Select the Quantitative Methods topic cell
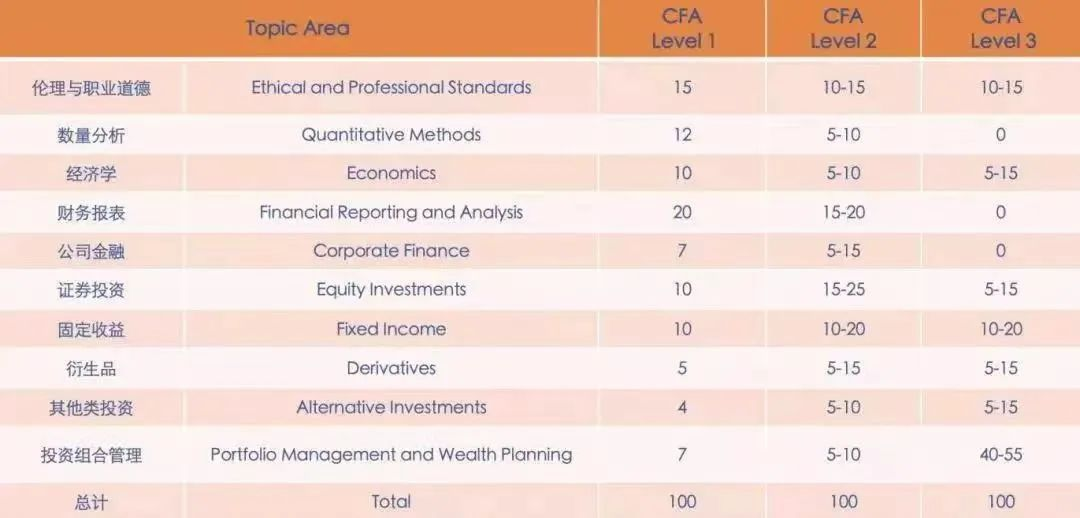The width and height of the screenshot is (1080, 518). tap(391, 134)
